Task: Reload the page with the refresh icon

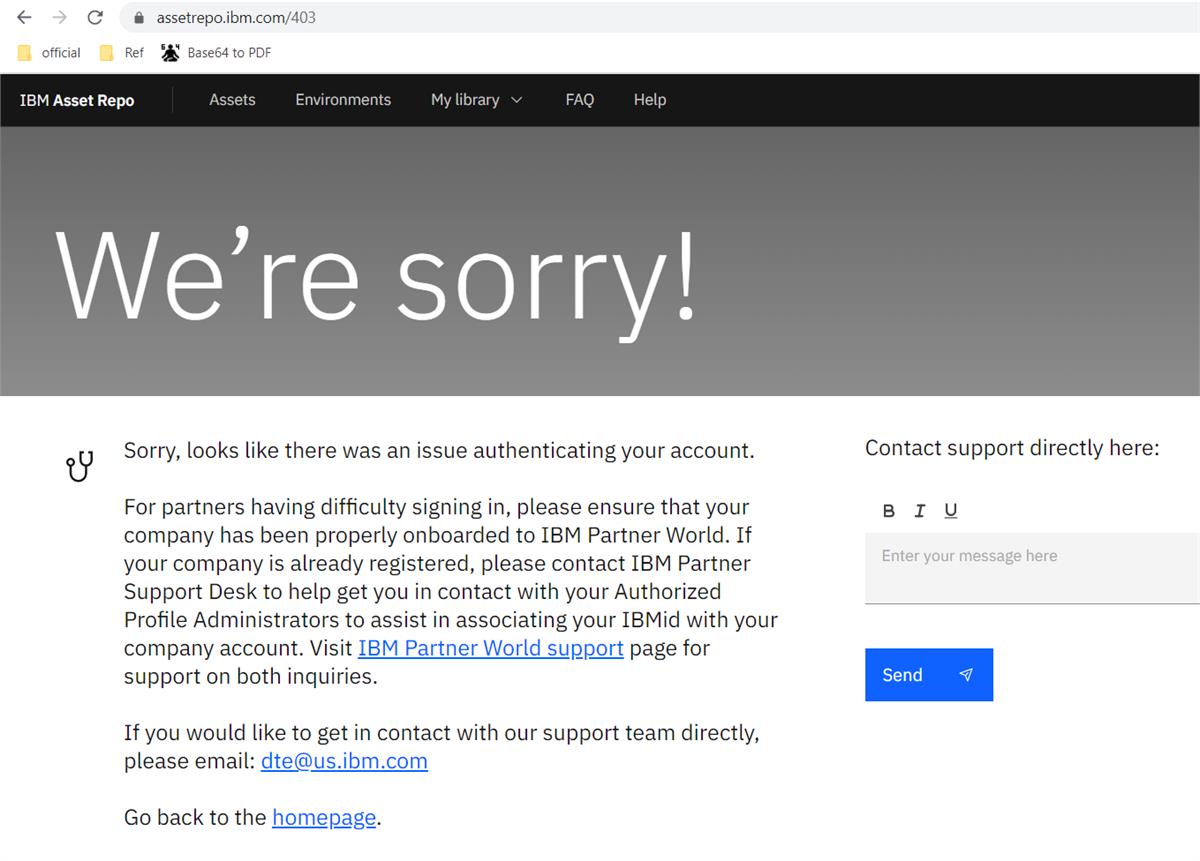Action: tap(95, 17)
